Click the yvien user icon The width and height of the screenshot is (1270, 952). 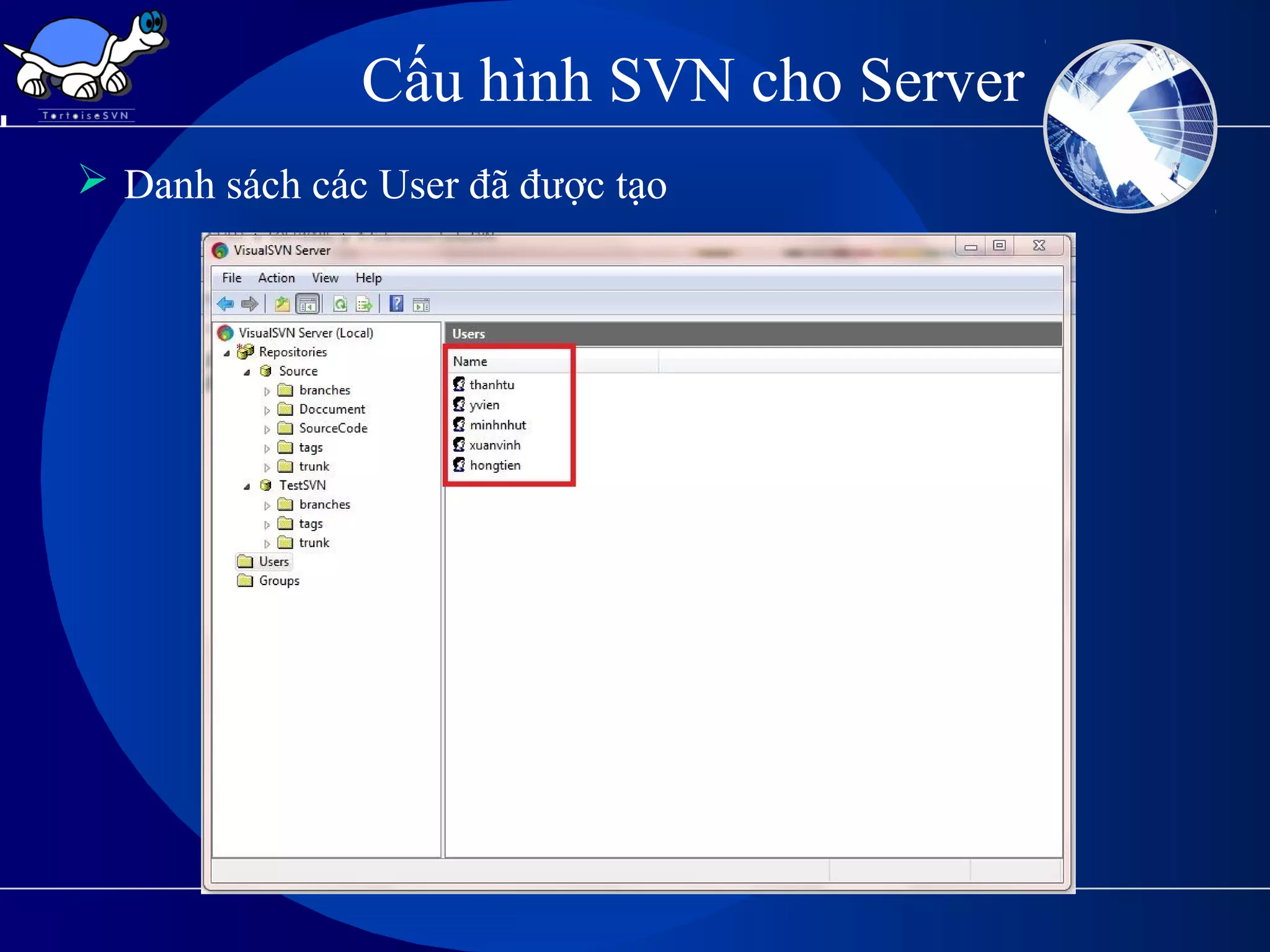click(x=459, y=405)
